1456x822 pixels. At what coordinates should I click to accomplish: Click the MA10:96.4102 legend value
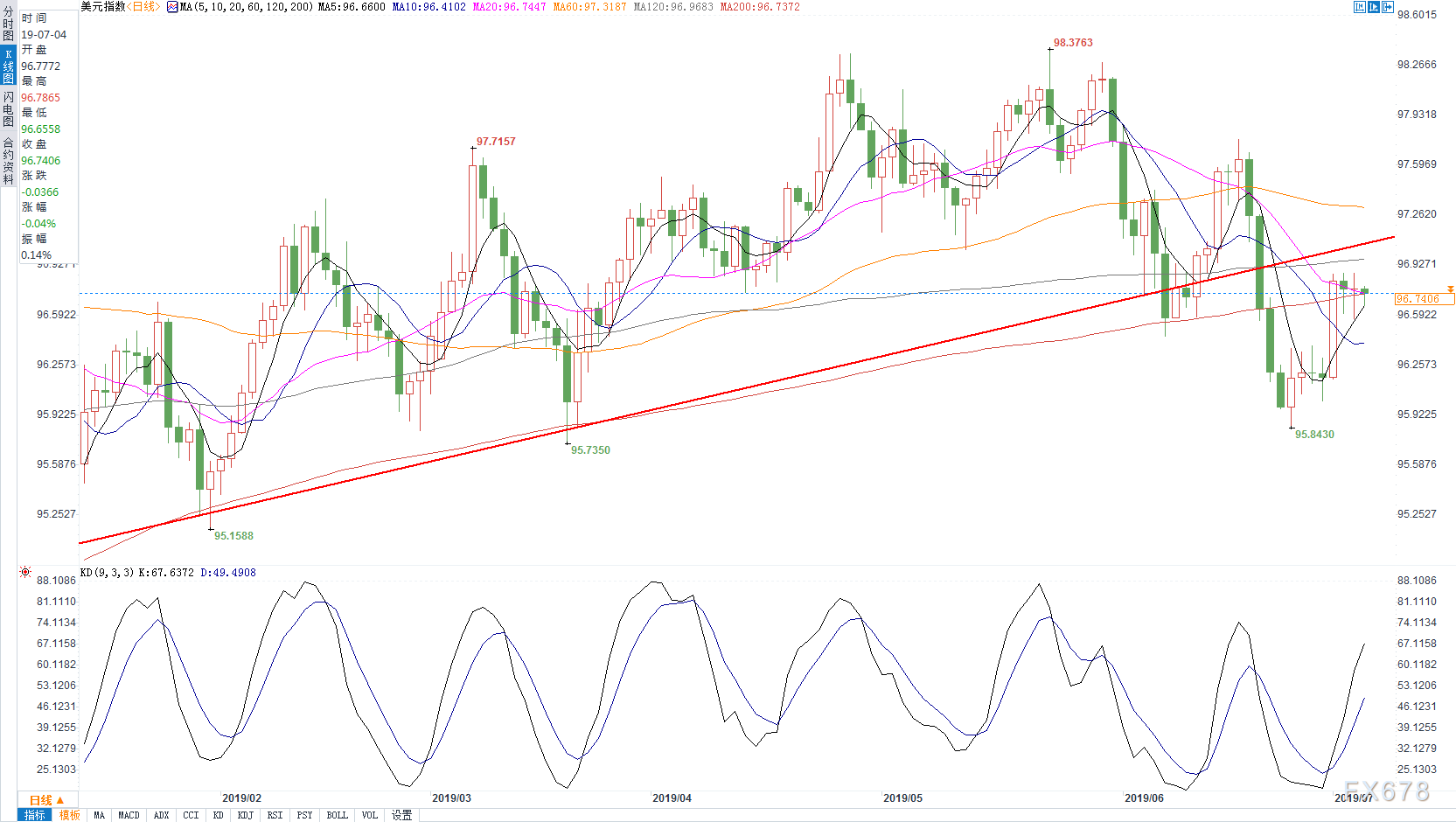tap(428, 7)
